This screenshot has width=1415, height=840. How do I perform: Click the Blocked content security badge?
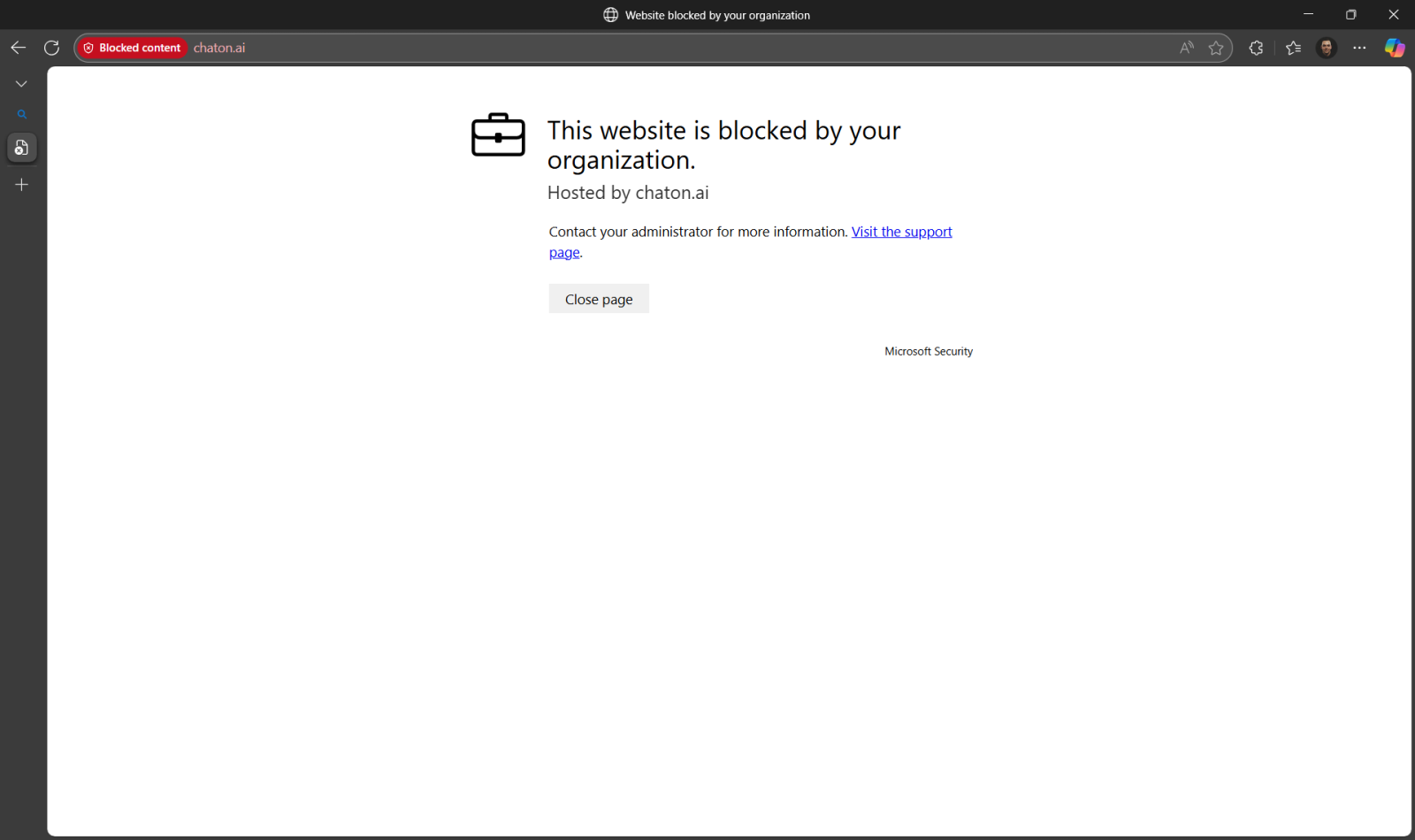[x=132, y=48]
